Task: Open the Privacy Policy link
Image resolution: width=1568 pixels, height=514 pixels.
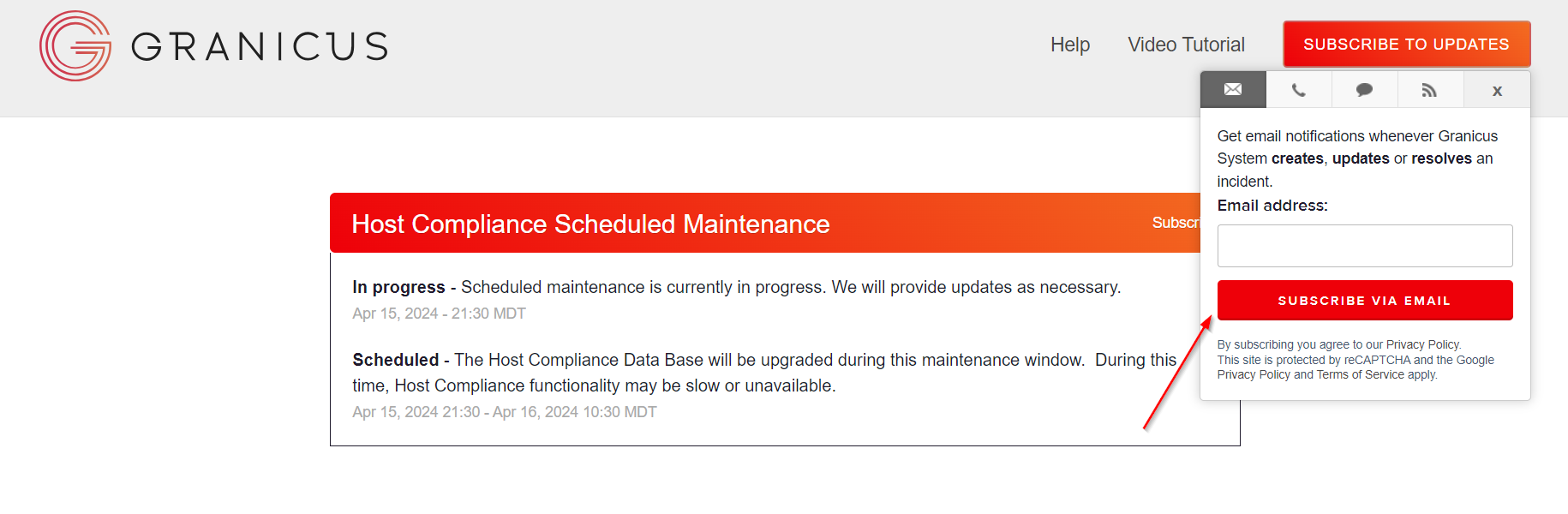Action: click(x=1423, y=344)
